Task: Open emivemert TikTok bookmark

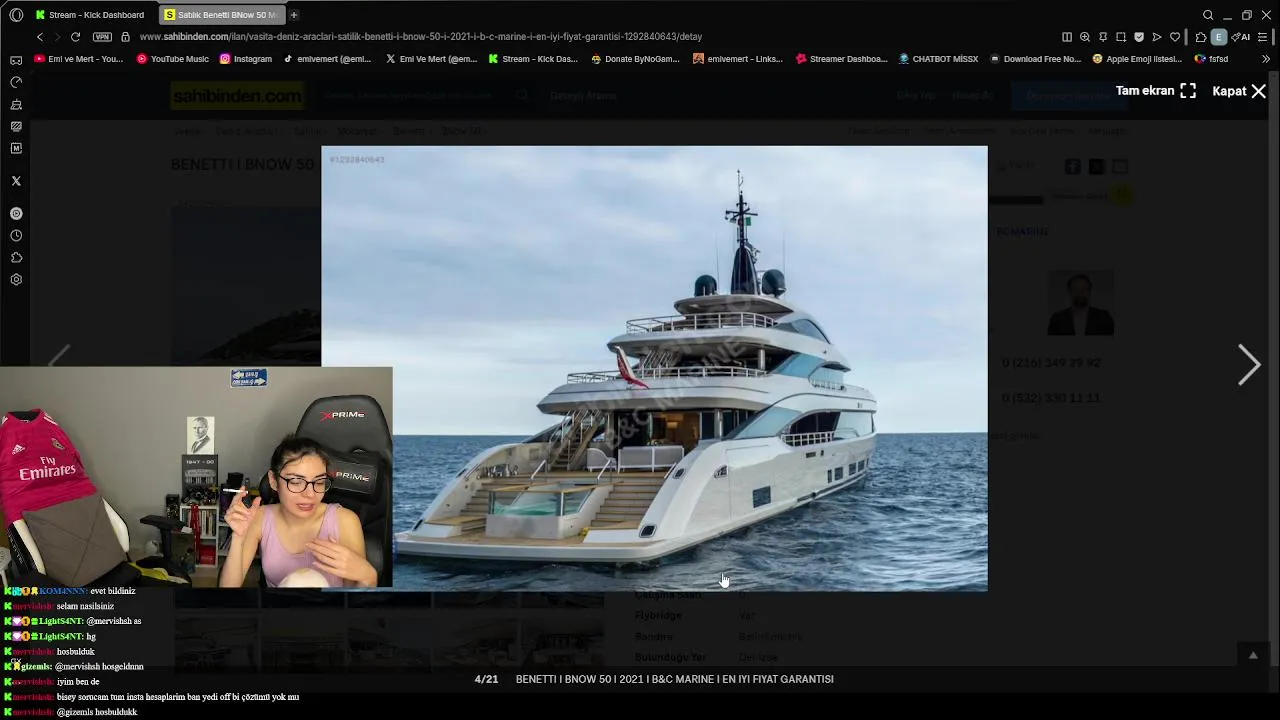Action: pos(327,59)
